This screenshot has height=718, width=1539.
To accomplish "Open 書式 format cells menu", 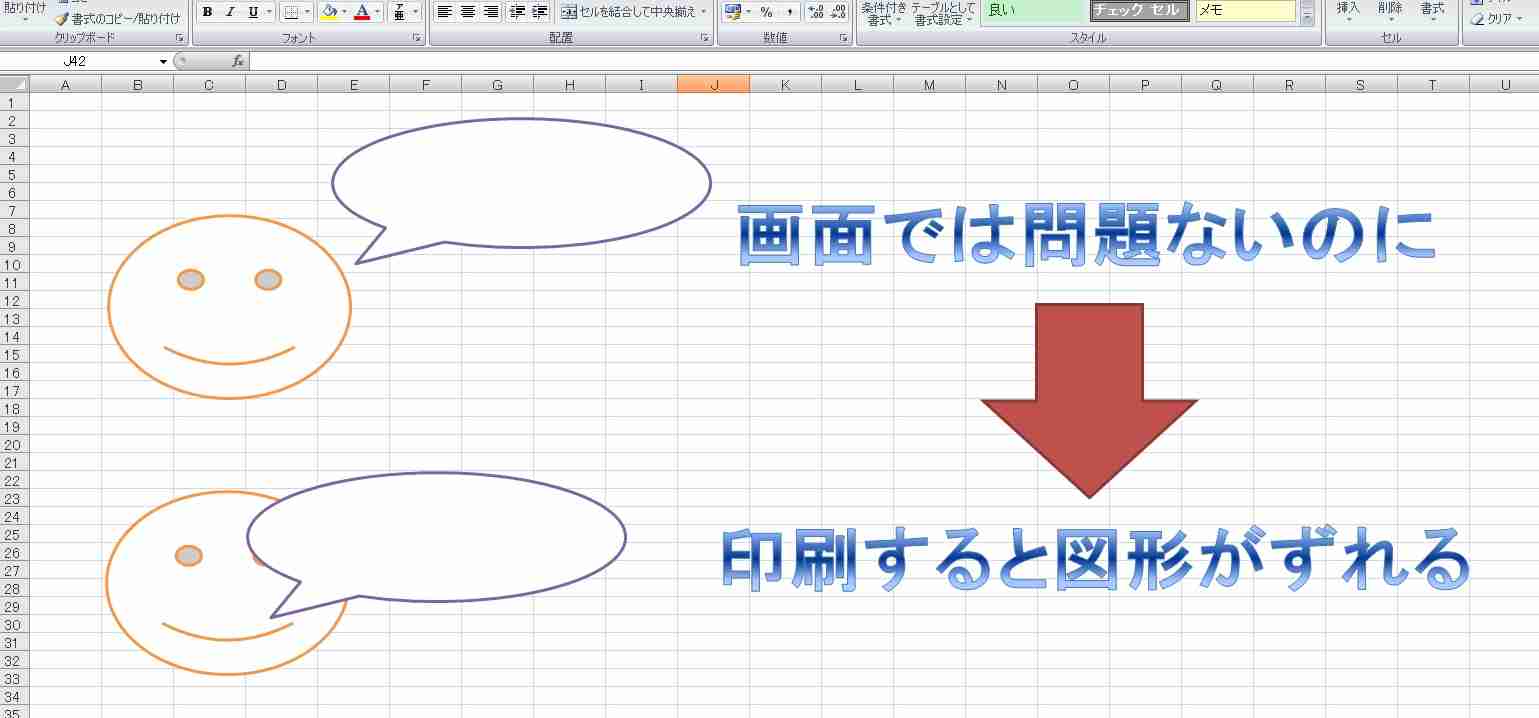I will coord(1432,11).
